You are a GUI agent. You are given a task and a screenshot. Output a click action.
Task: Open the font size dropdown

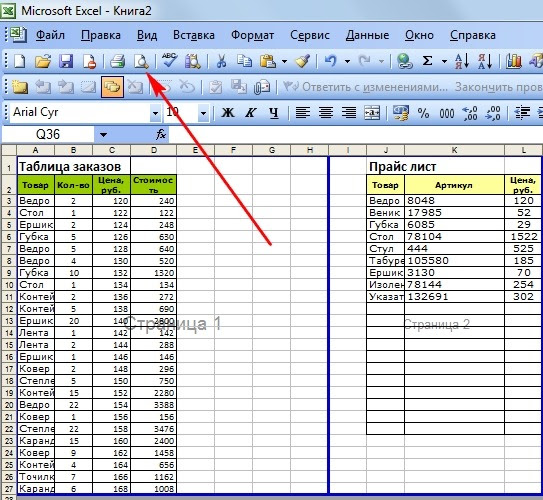coord(203,113)
